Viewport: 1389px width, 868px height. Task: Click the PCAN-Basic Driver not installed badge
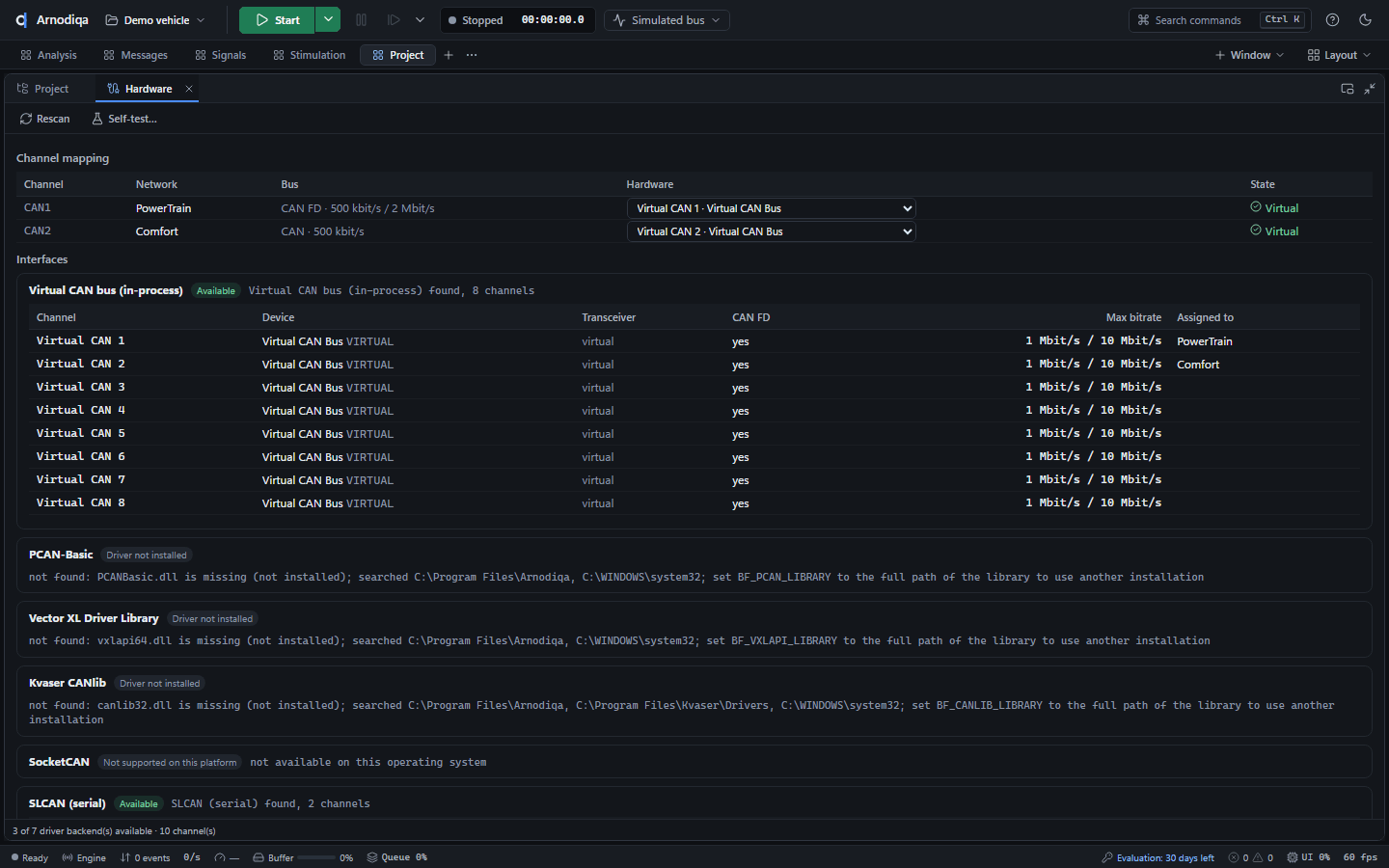click(147, 556)
